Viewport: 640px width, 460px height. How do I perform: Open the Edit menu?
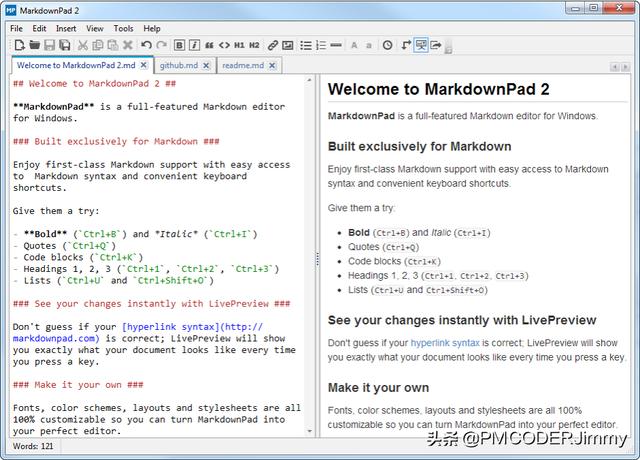pyautogui.click(x=39, y=29)
